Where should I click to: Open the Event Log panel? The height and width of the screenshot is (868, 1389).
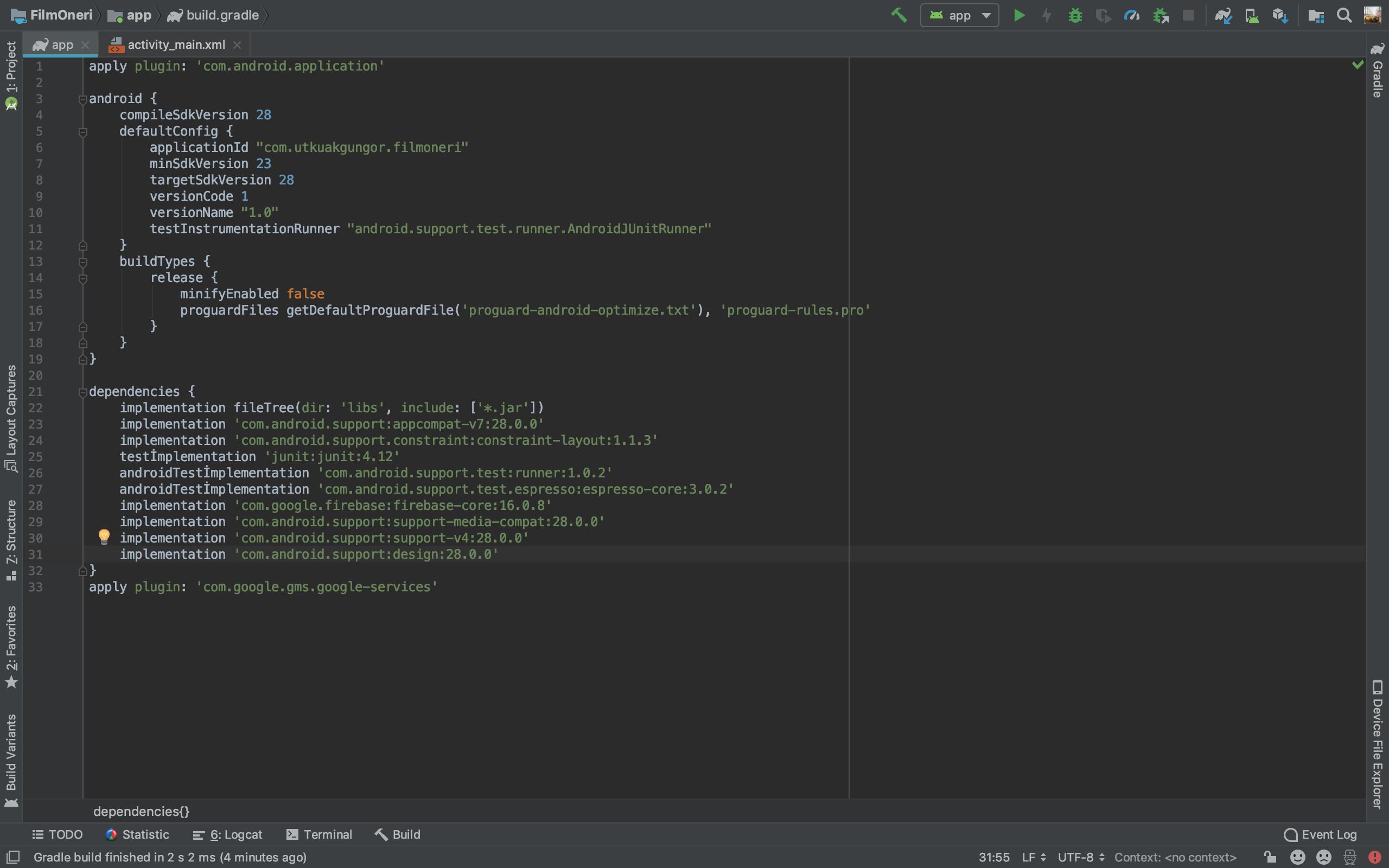tap(1320, 834)
